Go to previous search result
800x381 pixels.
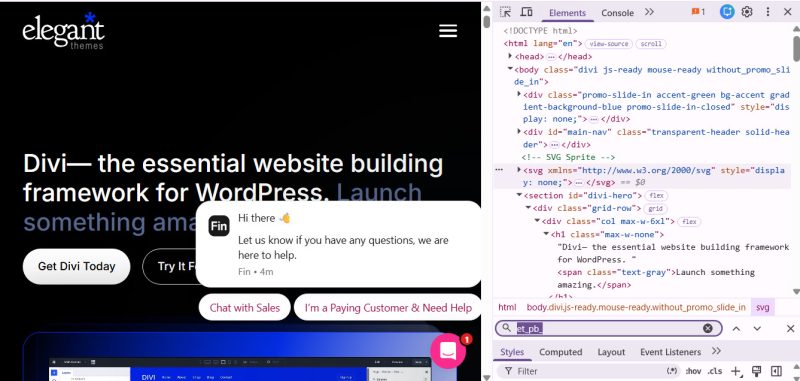point(736,329)
